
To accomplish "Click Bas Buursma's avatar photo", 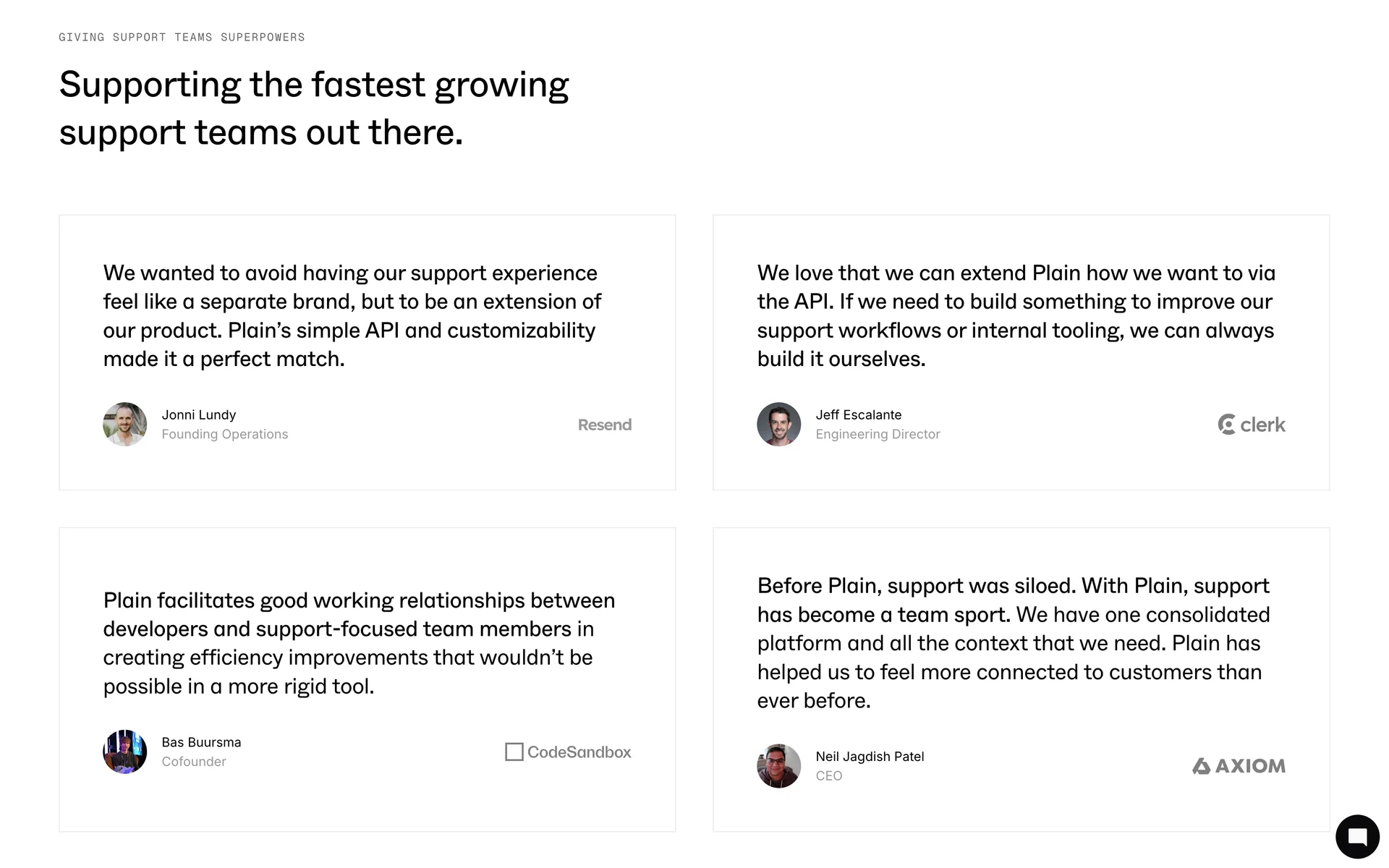I will click(125, 752).
